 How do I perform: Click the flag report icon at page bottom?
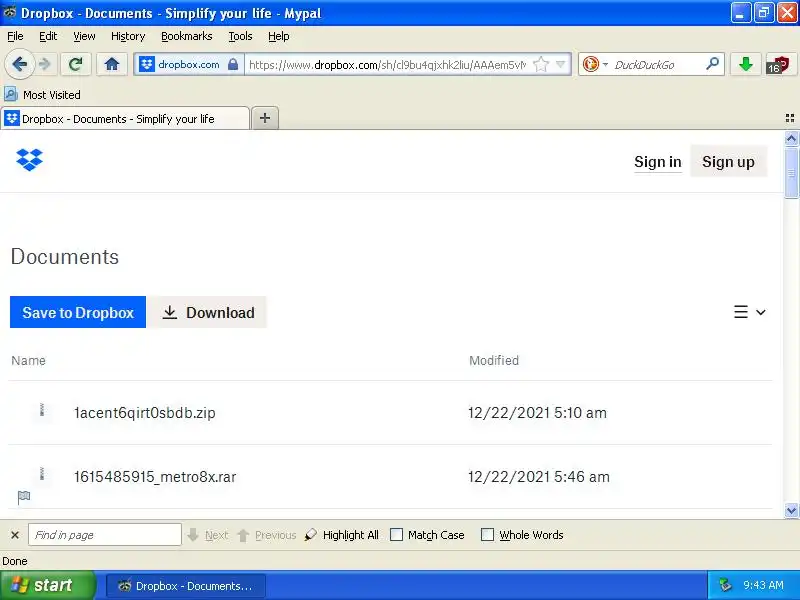(x=23, y=497)
